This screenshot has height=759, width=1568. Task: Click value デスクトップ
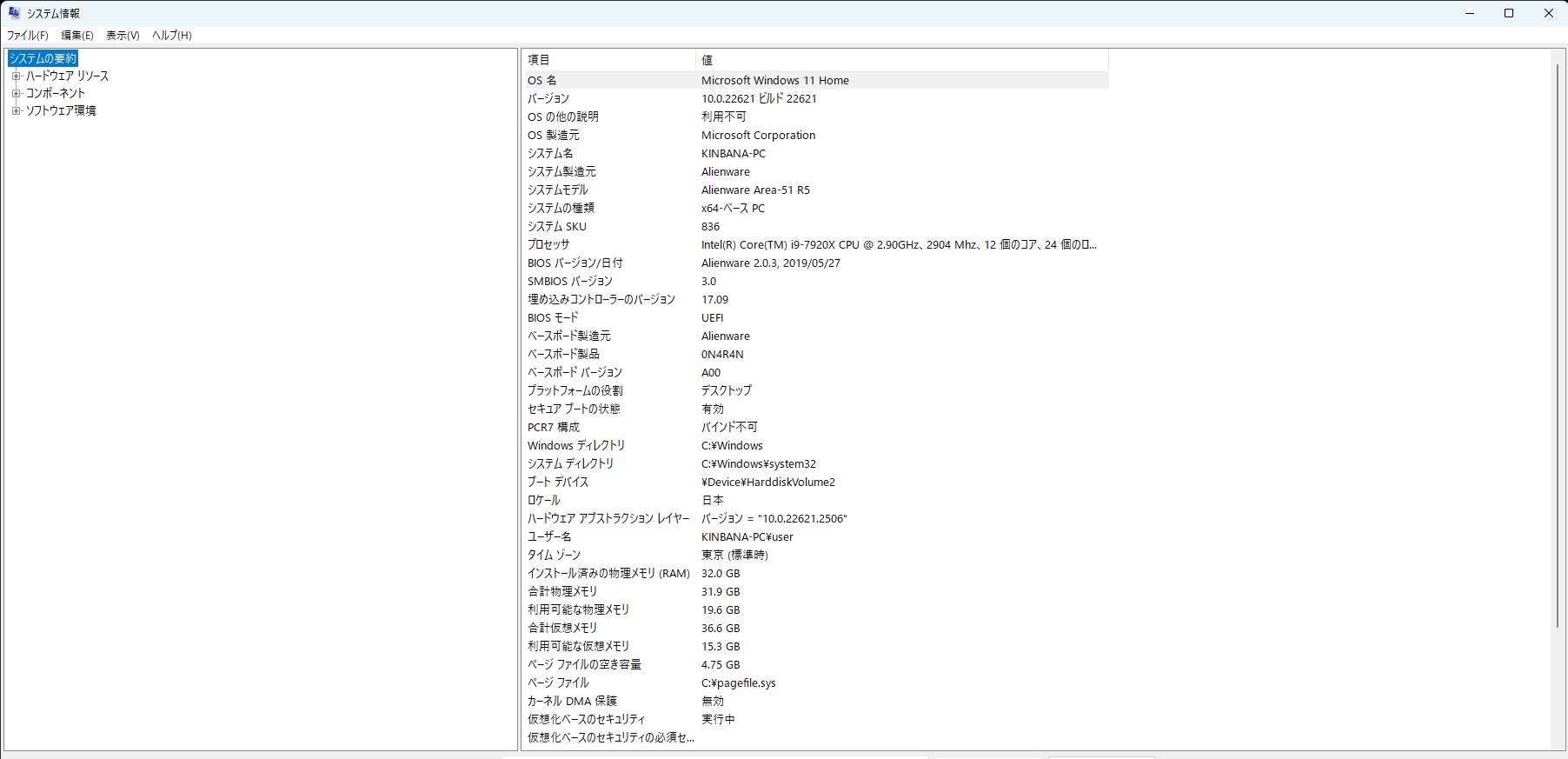pyautogui.click(x=727, y=390)
